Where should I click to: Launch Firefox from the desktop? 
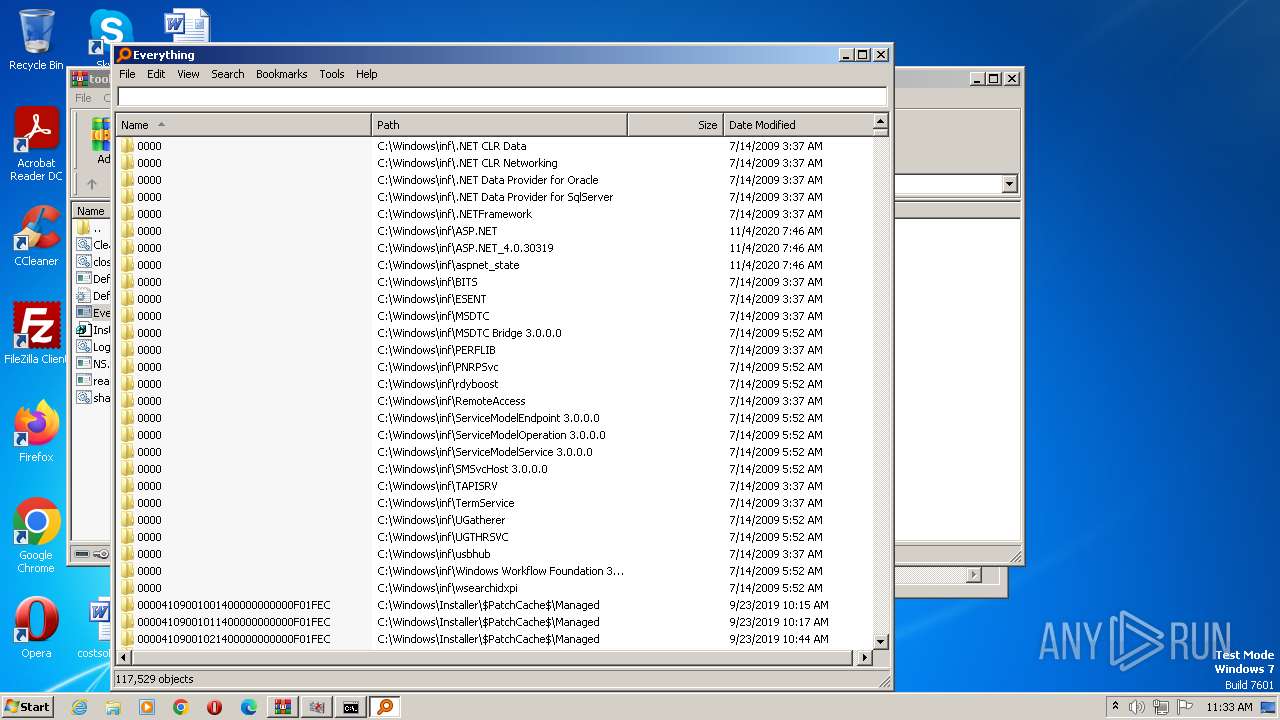tap(36, 432)
